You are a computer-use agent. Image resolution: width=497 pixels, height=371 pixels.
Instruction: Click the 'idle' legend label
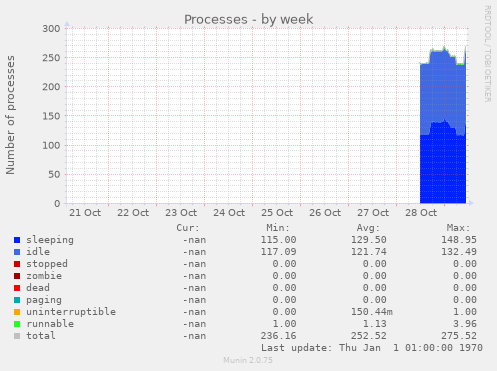coord(38,252)
